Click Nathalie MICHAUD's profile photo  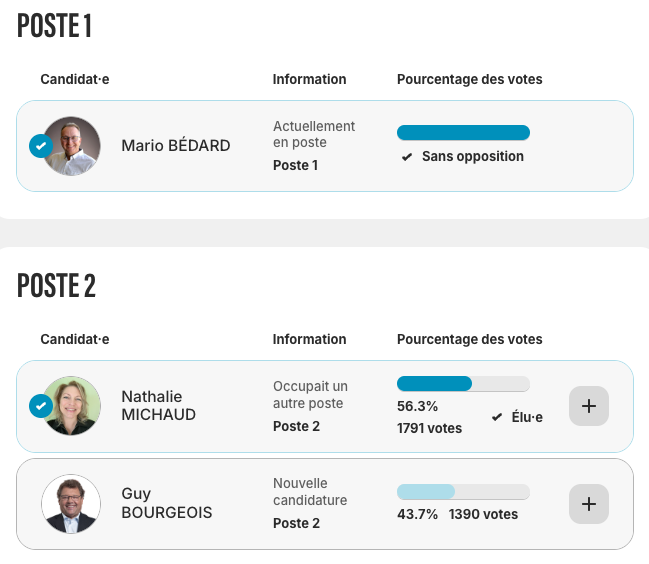click(72, 406)
